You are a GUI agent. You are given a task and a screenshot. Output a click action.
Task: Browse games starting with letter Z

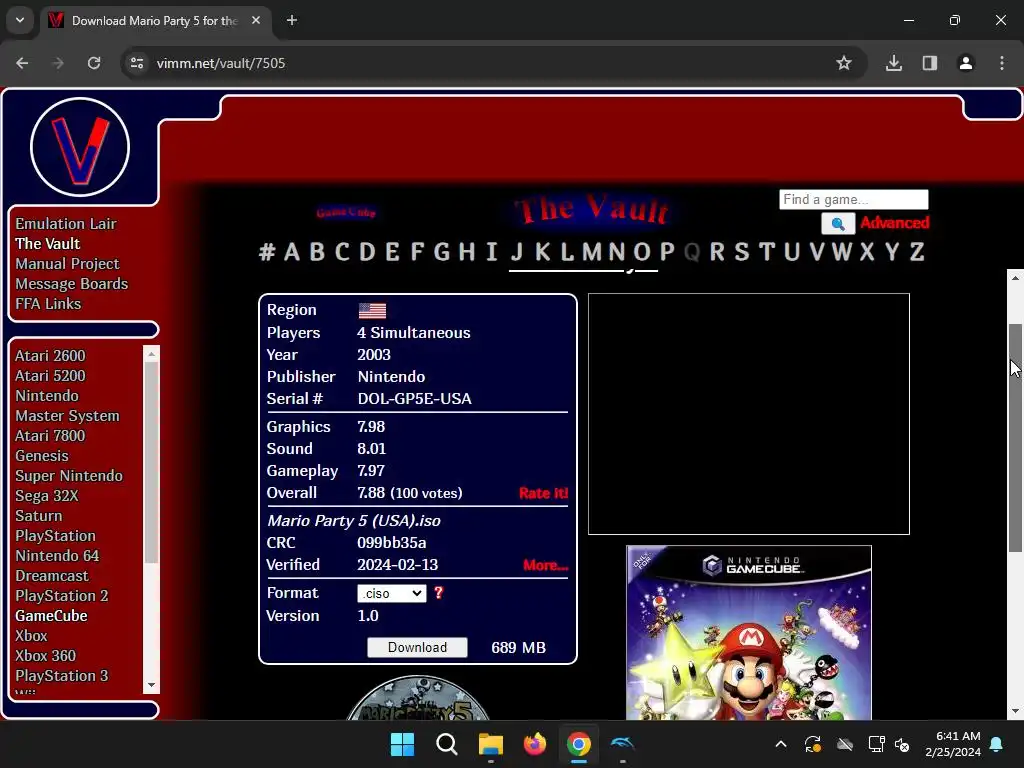917,251
